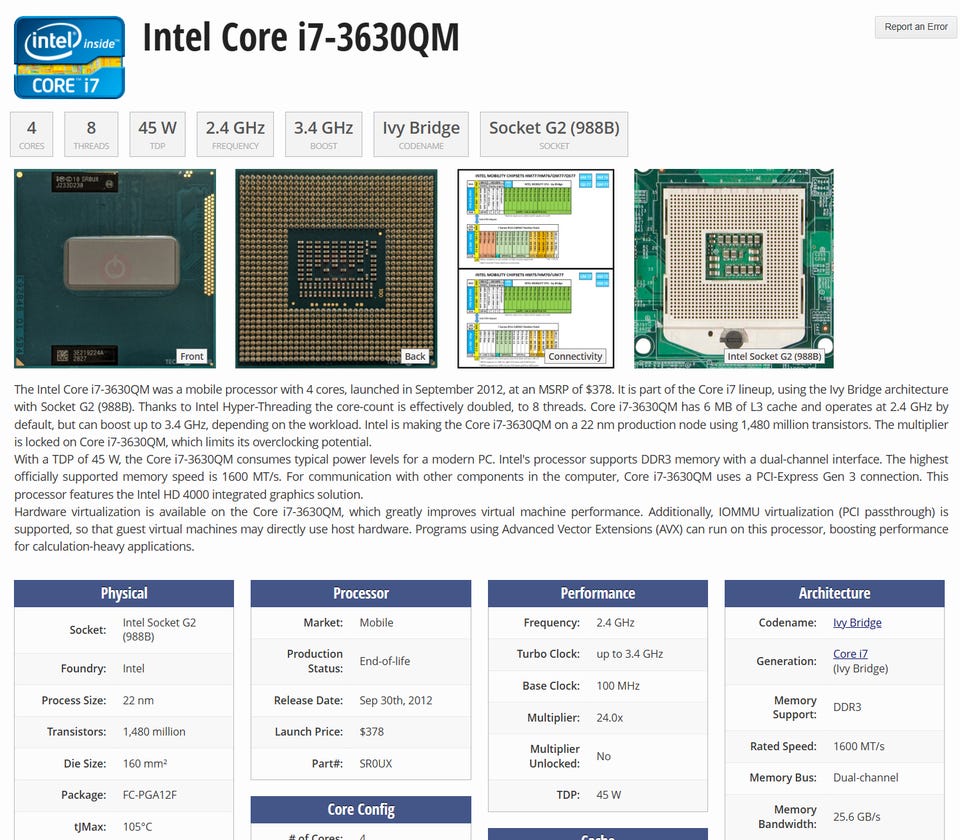Select the 'Mobile' market value
960x840 pixels.
coord(377,623)
